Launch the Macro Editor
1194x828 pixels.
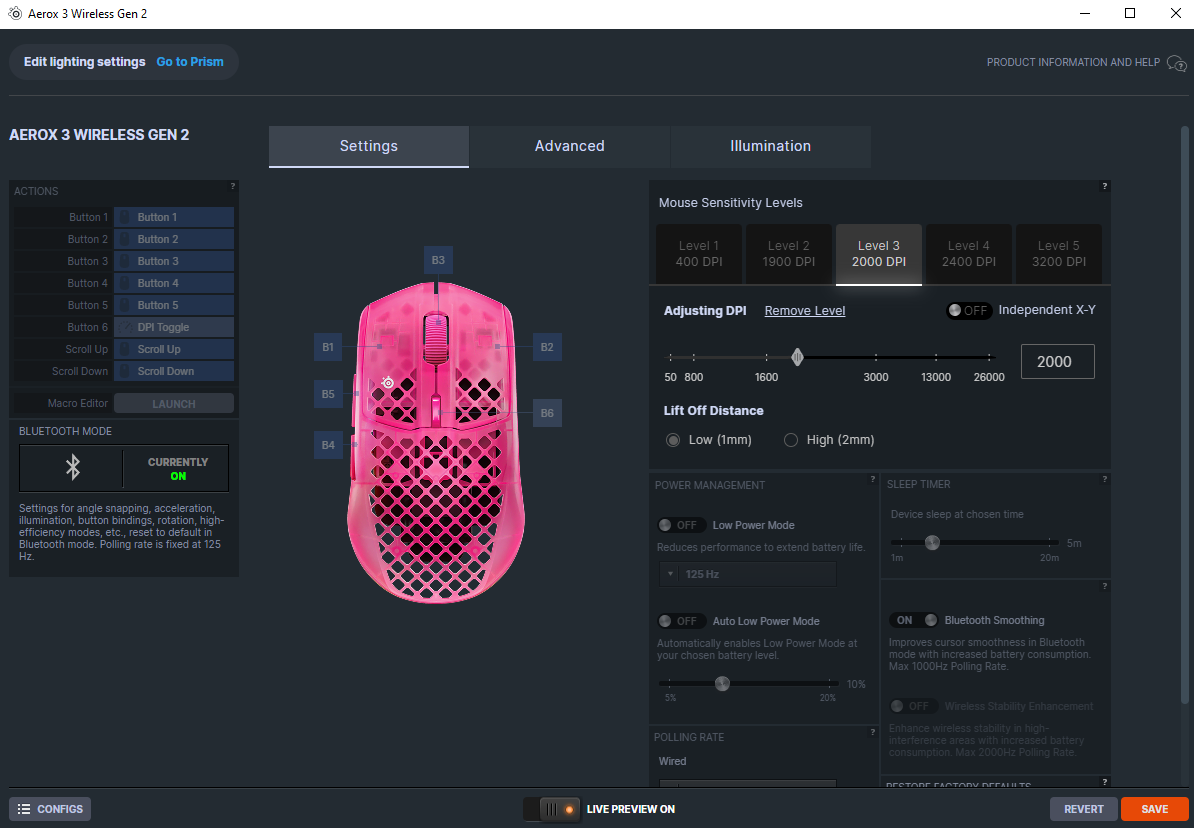click(x=174, y=404)
